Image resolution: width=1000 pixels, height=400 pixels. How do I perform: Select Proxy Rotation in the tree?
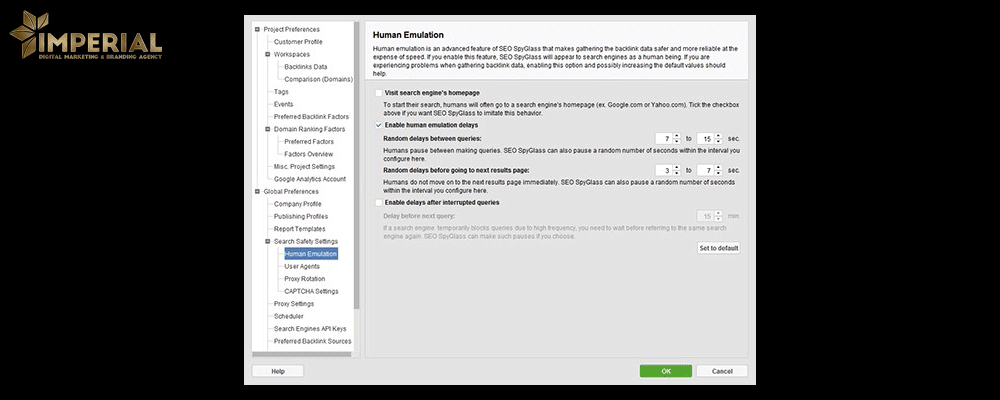304,279
